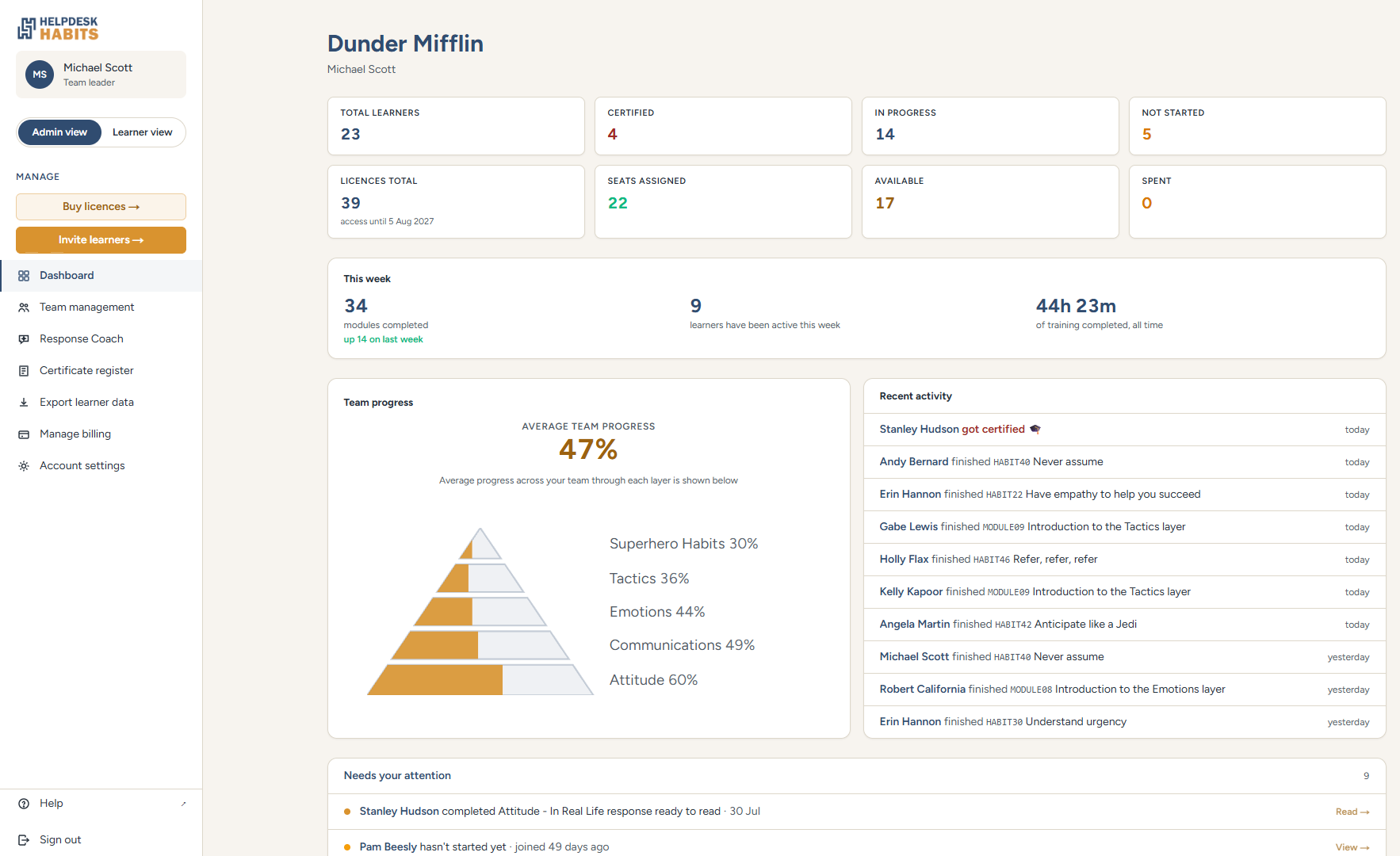Open Team management

(101, 308)
